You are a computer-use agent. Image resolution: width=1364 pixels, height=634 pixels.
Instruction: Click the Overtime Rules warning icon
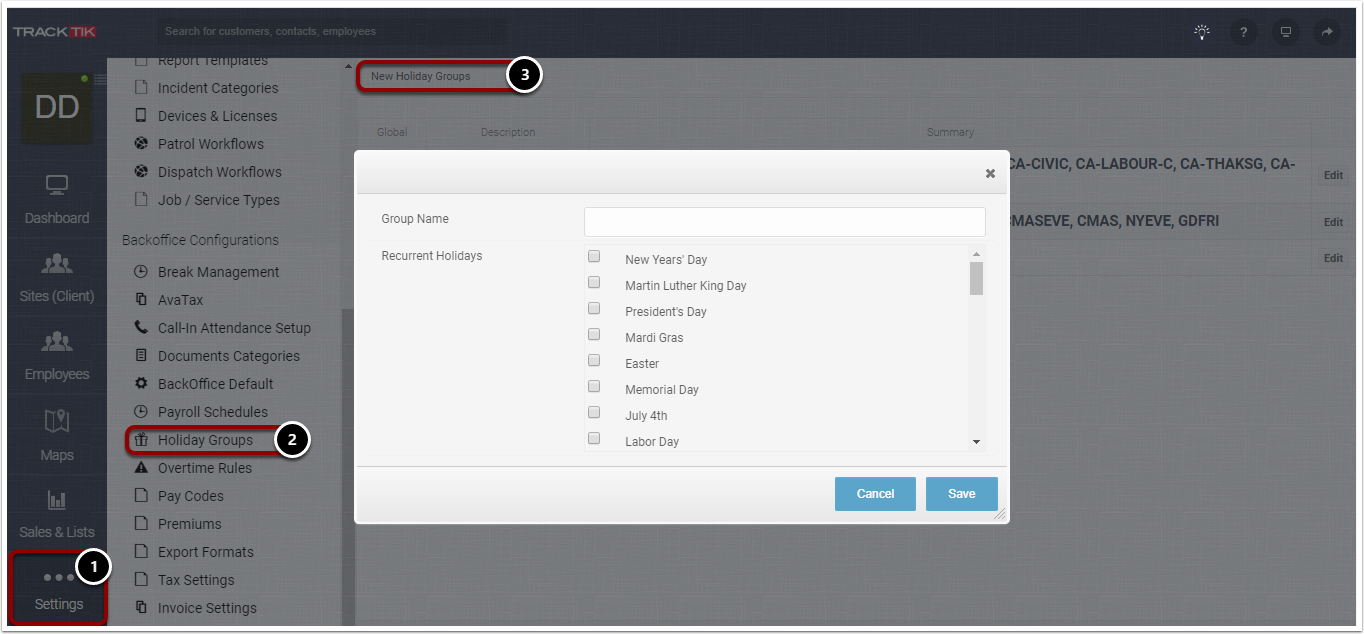coord(141,468)
